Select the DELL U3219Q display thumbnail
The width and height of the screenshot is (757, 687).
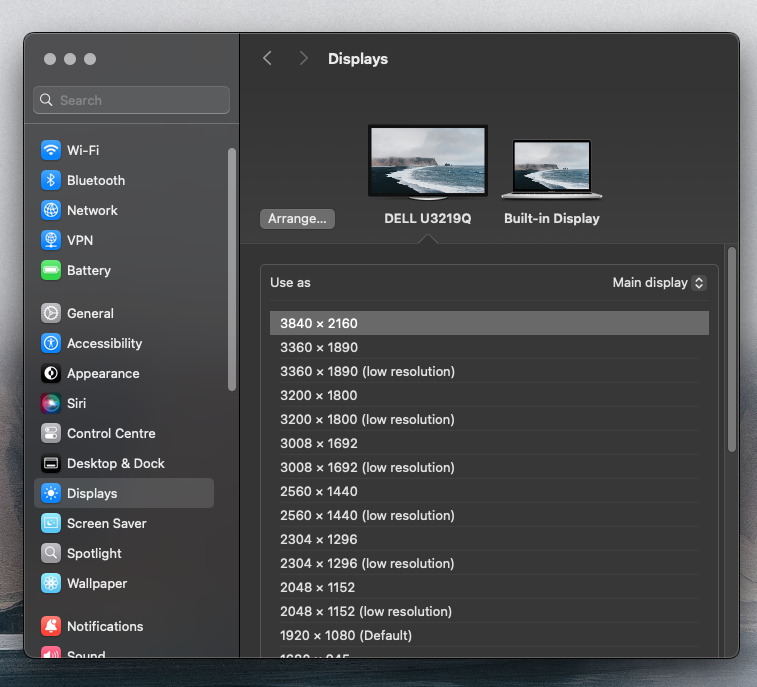coord(427,162)
